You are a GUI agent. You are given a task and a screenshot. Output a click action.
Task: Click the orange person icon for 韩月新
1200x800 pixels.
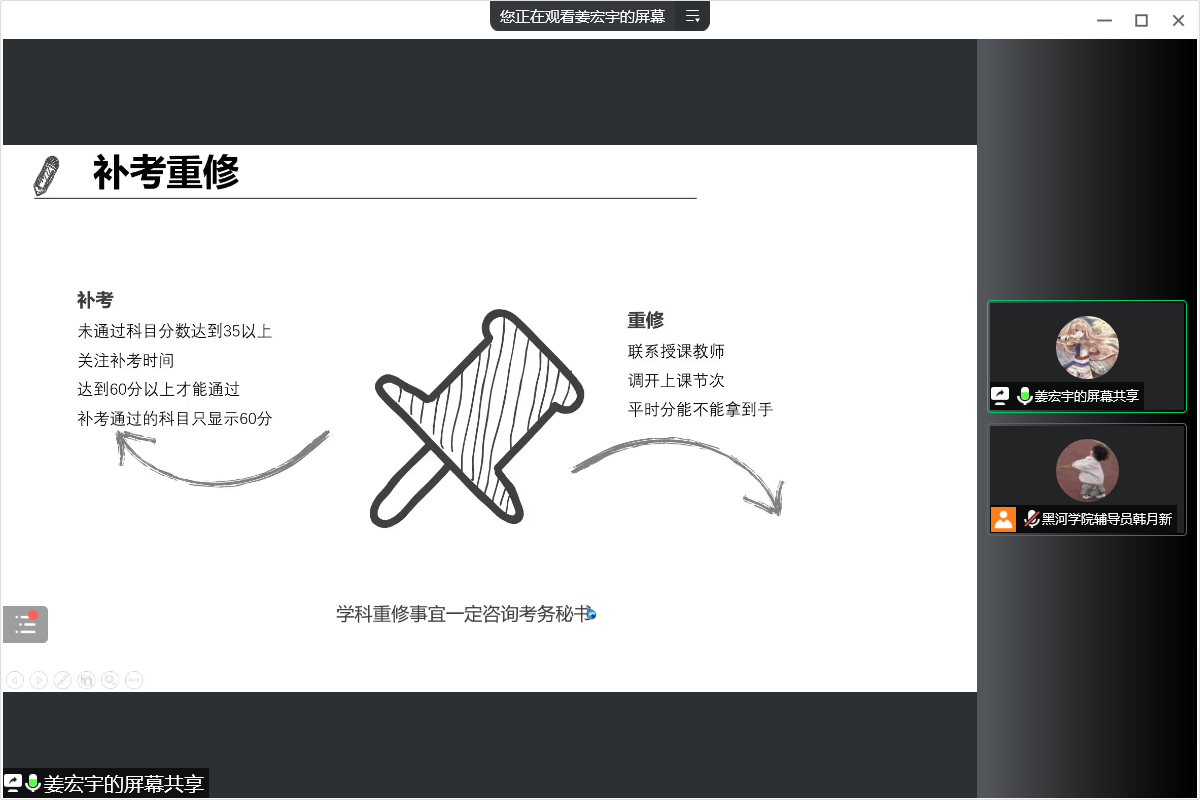(1003, 519)
